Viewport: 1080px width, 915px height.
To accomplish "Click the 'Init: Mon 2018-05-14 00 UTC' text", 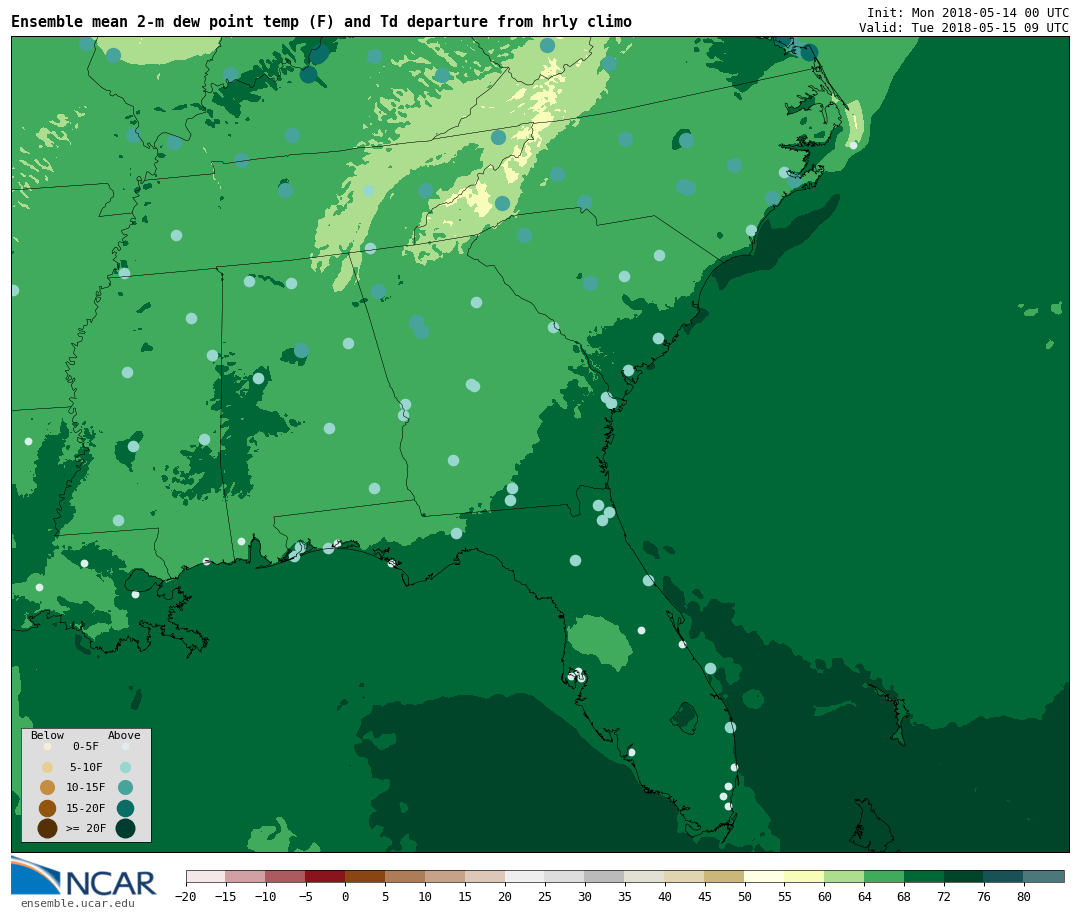I will 968,12.
